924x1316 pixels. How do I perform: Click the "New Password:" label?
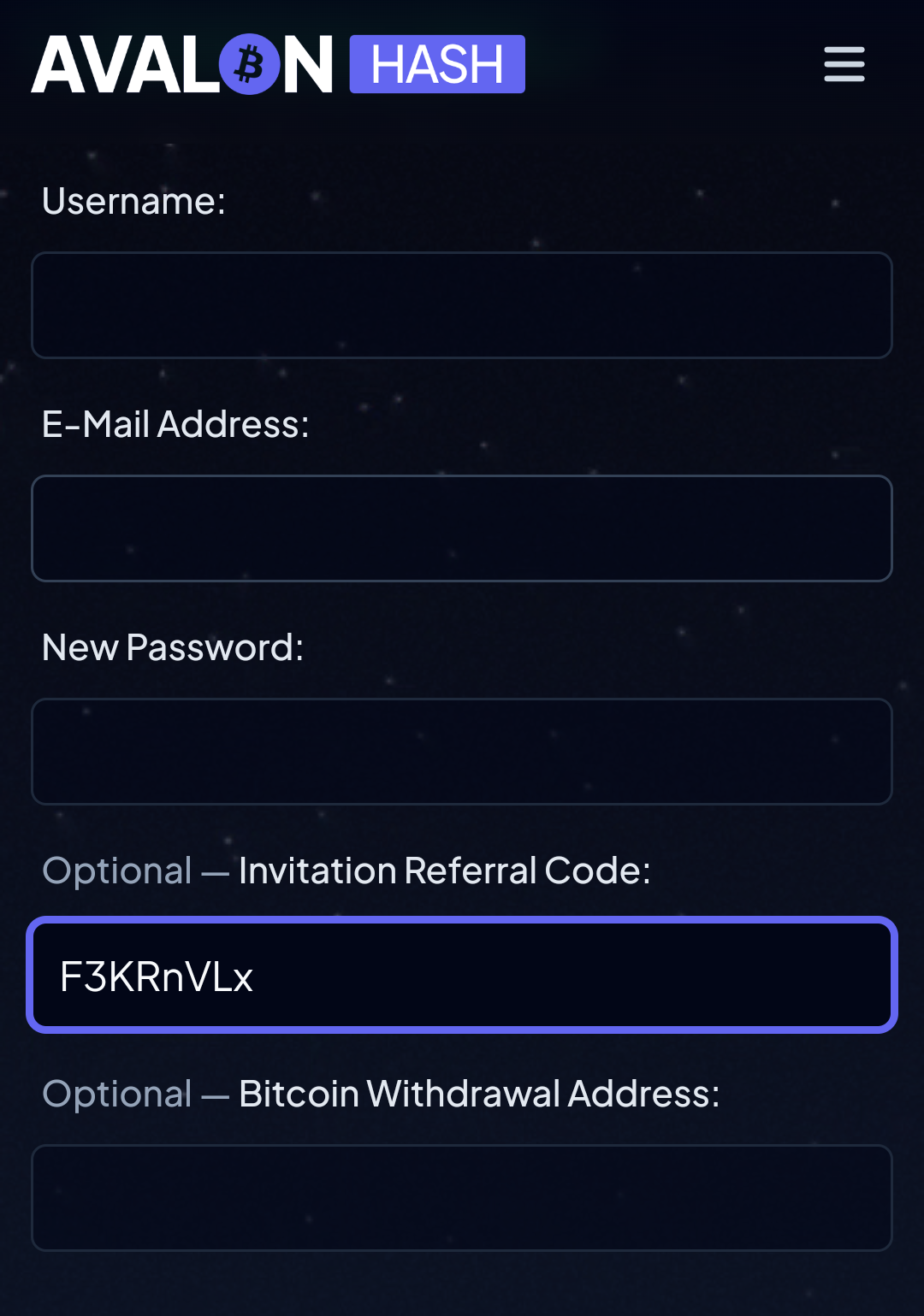coord(173,647)
